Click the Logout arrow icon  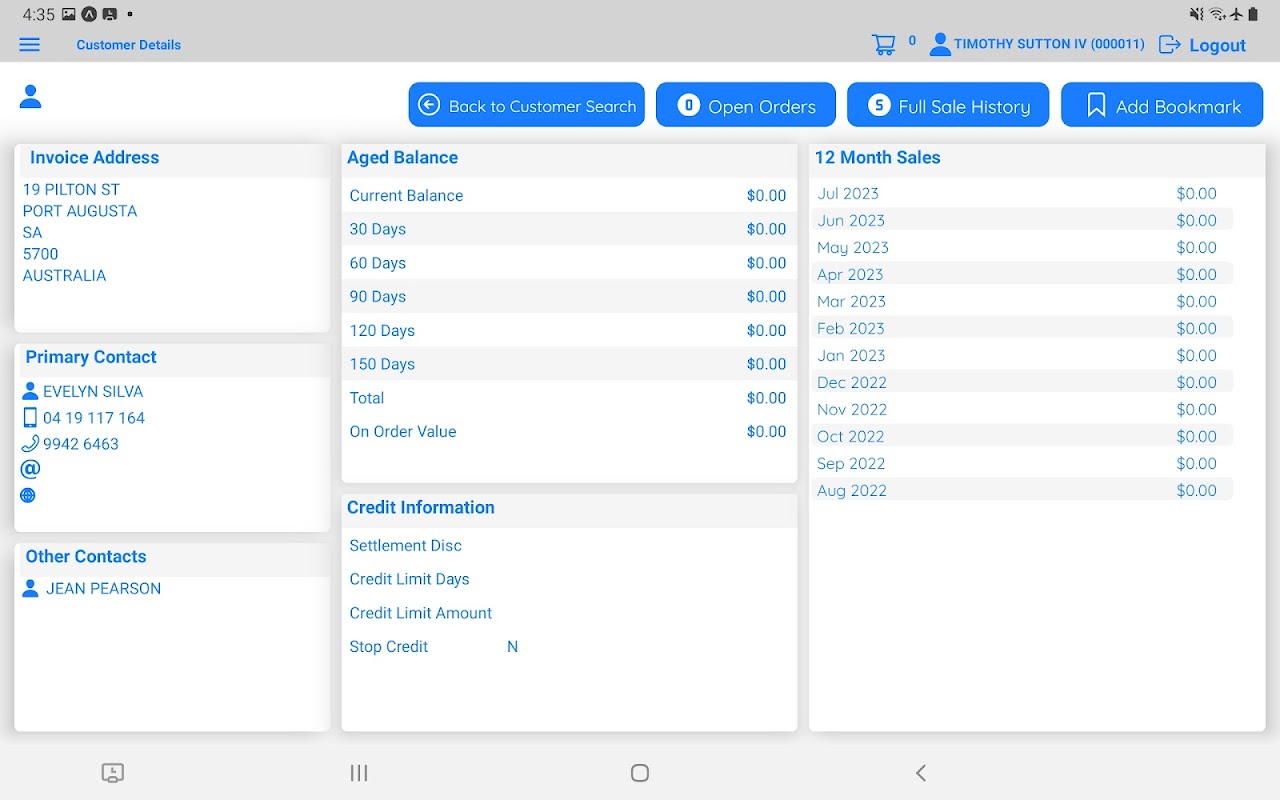point(1169,45)
